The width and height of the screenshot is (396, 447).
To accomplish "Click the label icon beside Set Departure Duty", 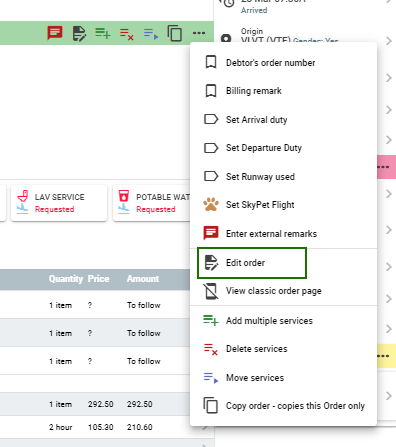I will 211,148.
